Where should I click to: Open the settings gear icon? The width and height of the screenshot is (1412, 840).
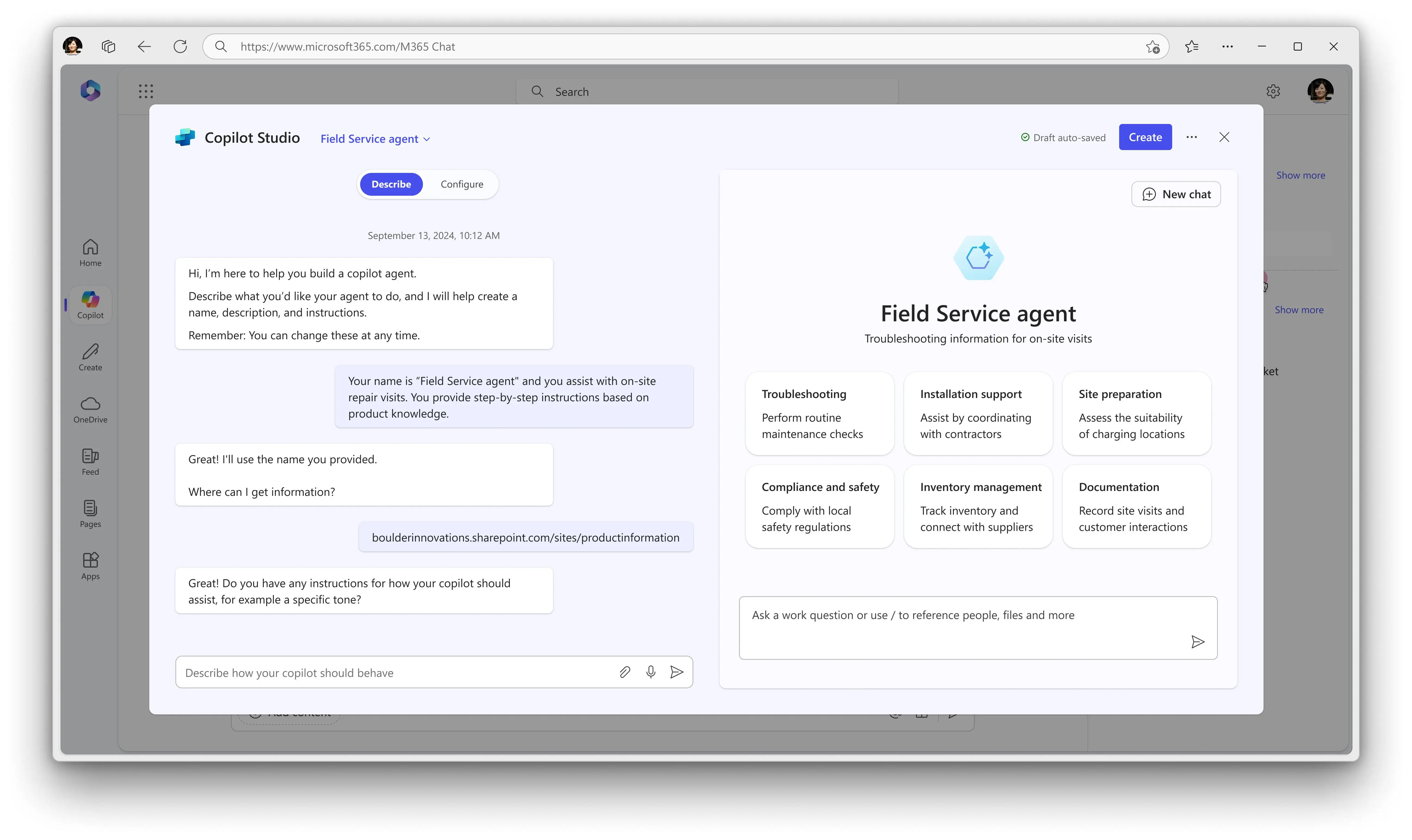pyautogui.click(x=1273, y=91)
